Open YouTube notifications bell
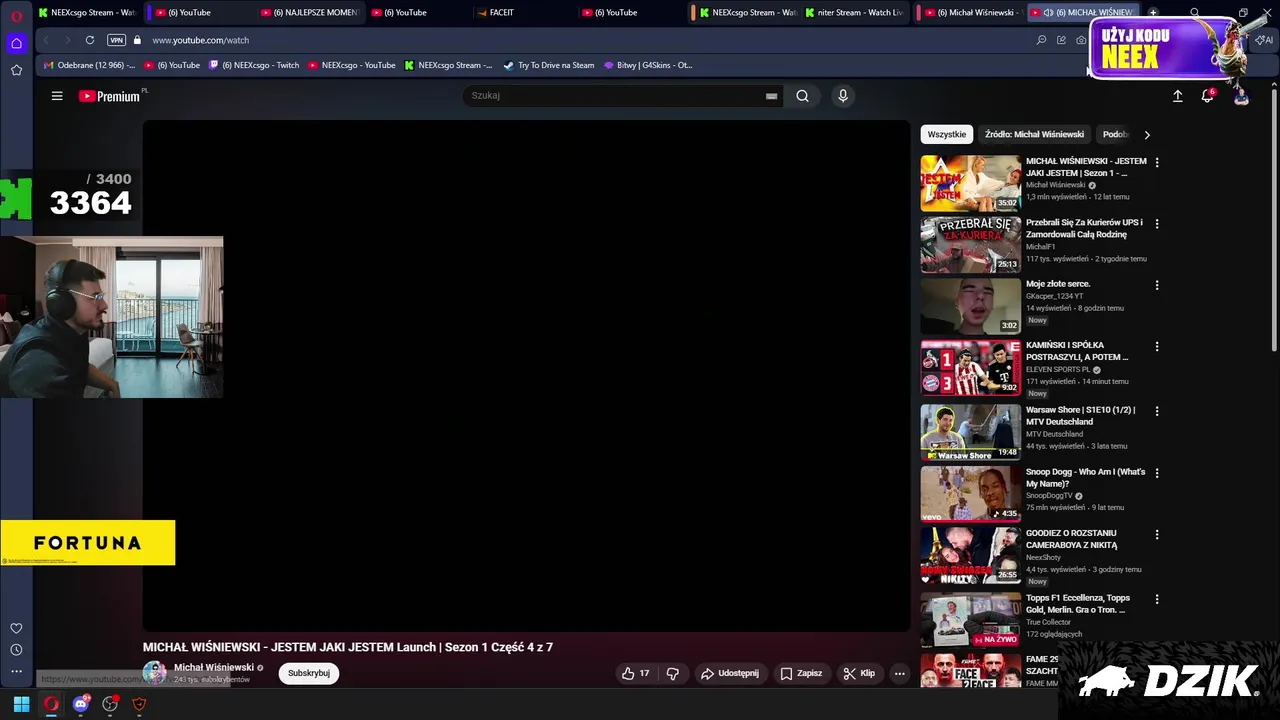The image size is (1280, 720). click(x=1208, y=96)
